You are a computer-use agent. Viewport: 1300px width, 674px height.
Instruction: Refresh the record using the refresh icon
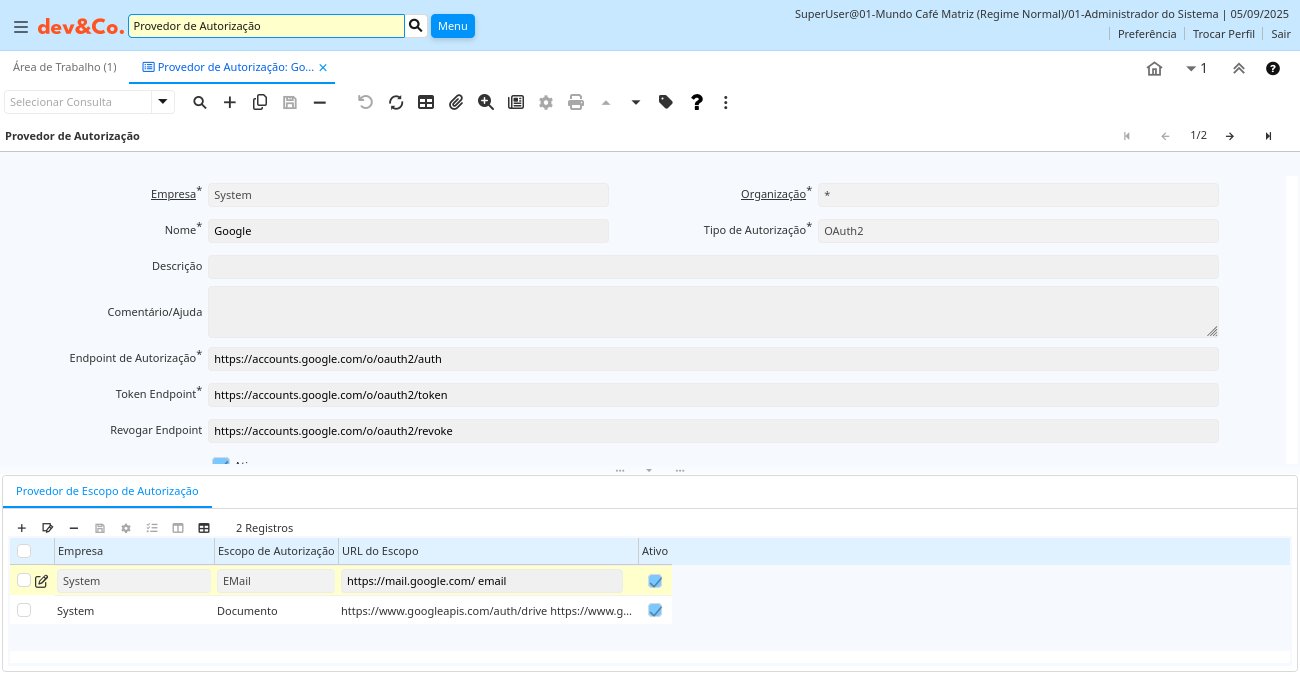[x=396, y=102]
